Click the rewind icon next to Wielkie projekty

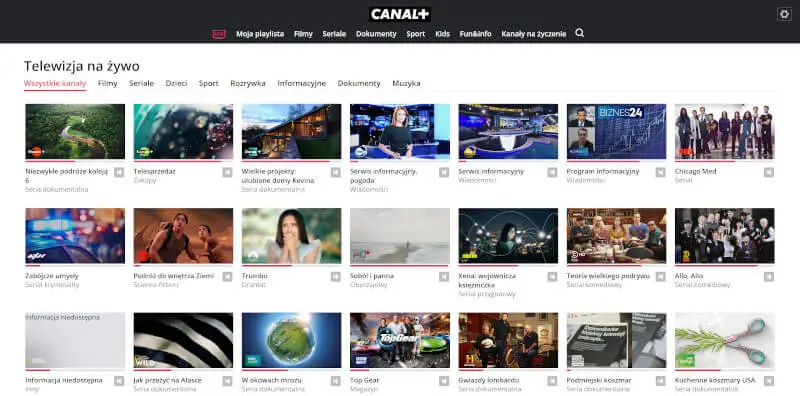[x=336, y=172]
